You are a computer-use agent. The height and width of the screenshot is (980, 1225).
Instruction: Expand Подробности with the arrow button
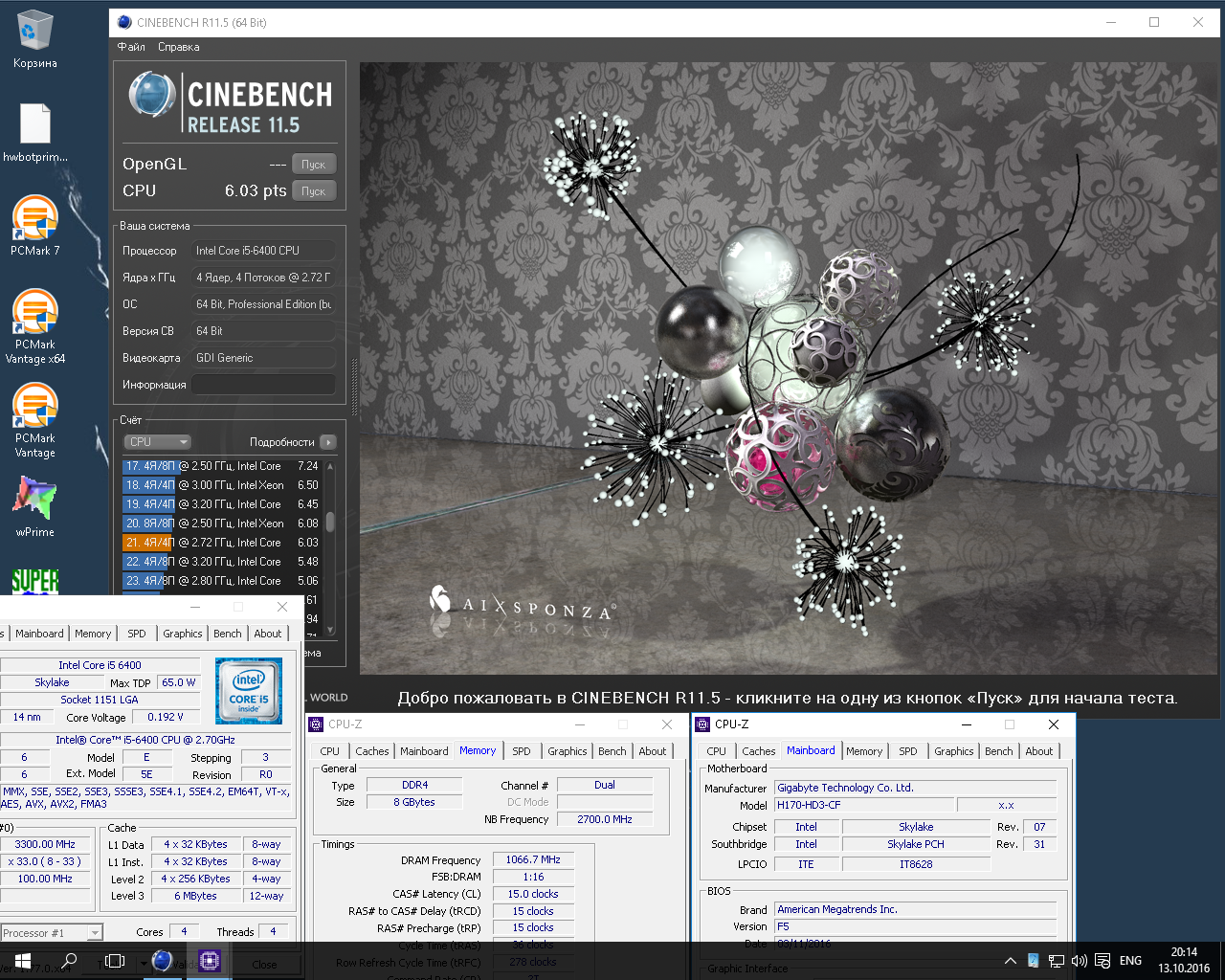pos(328,442)
